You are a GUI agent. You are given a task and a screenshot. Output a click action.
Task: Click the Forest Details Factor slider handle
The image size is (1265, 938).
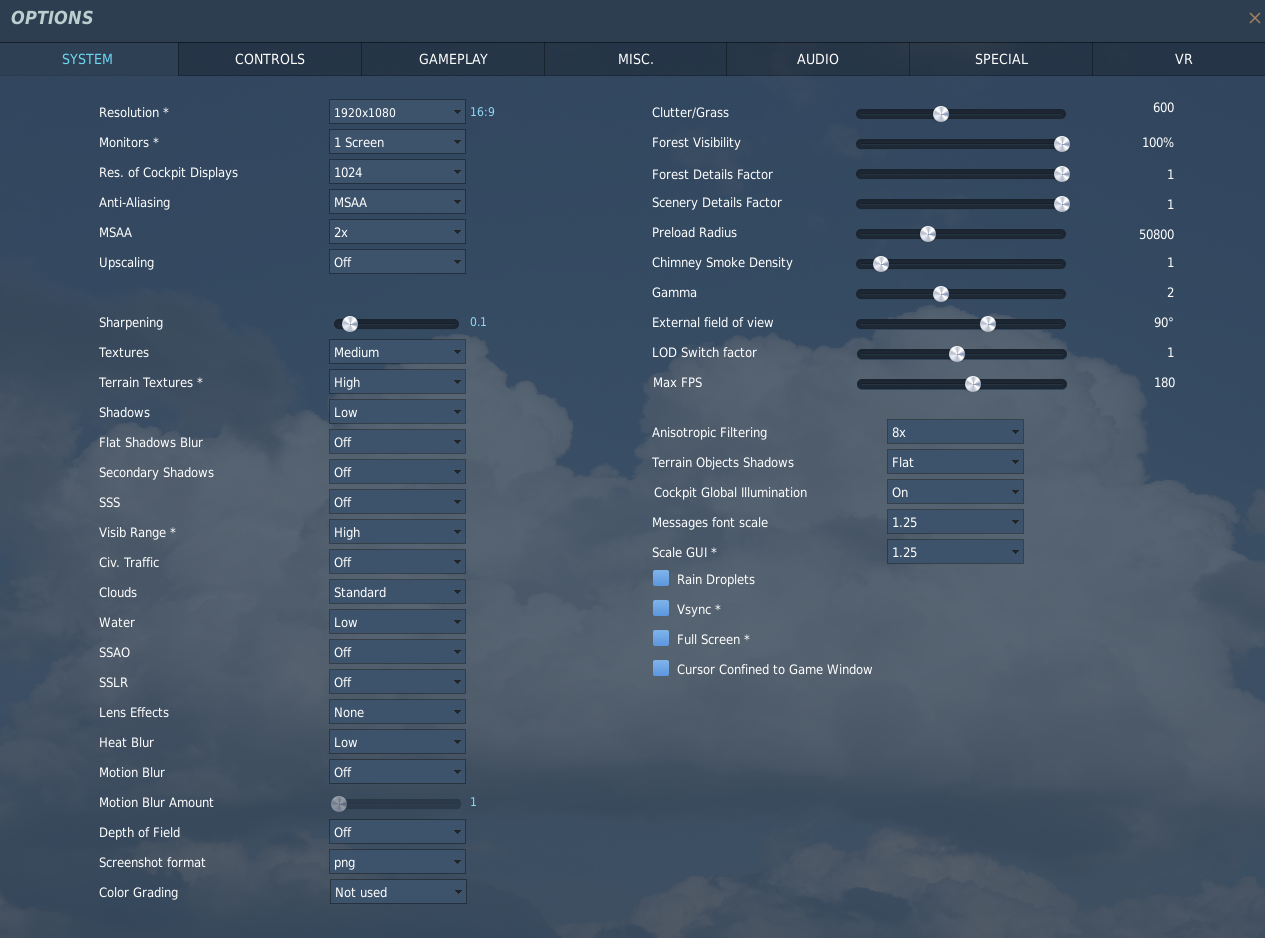(x=1062, y=174)
